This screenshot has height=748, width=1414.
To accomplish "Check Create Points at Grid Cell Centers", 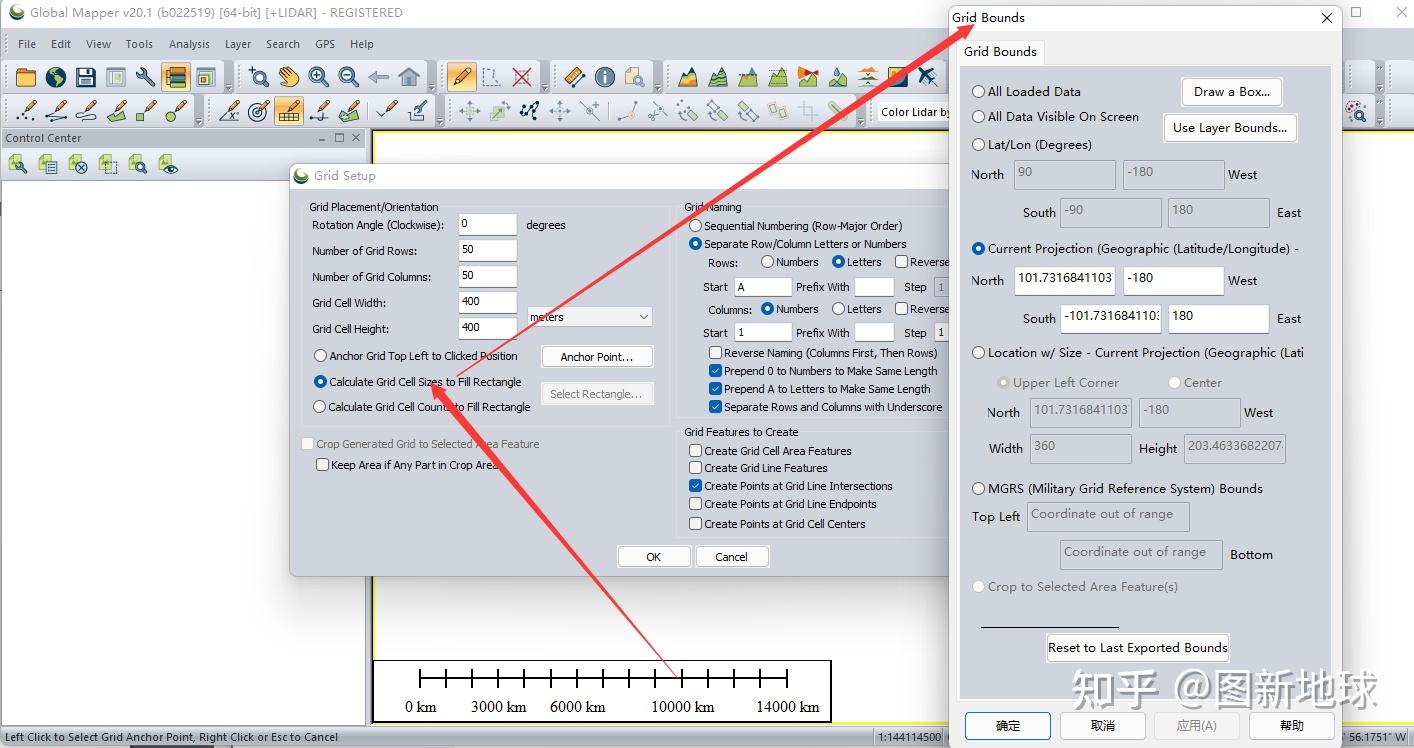I will [695, 524].
